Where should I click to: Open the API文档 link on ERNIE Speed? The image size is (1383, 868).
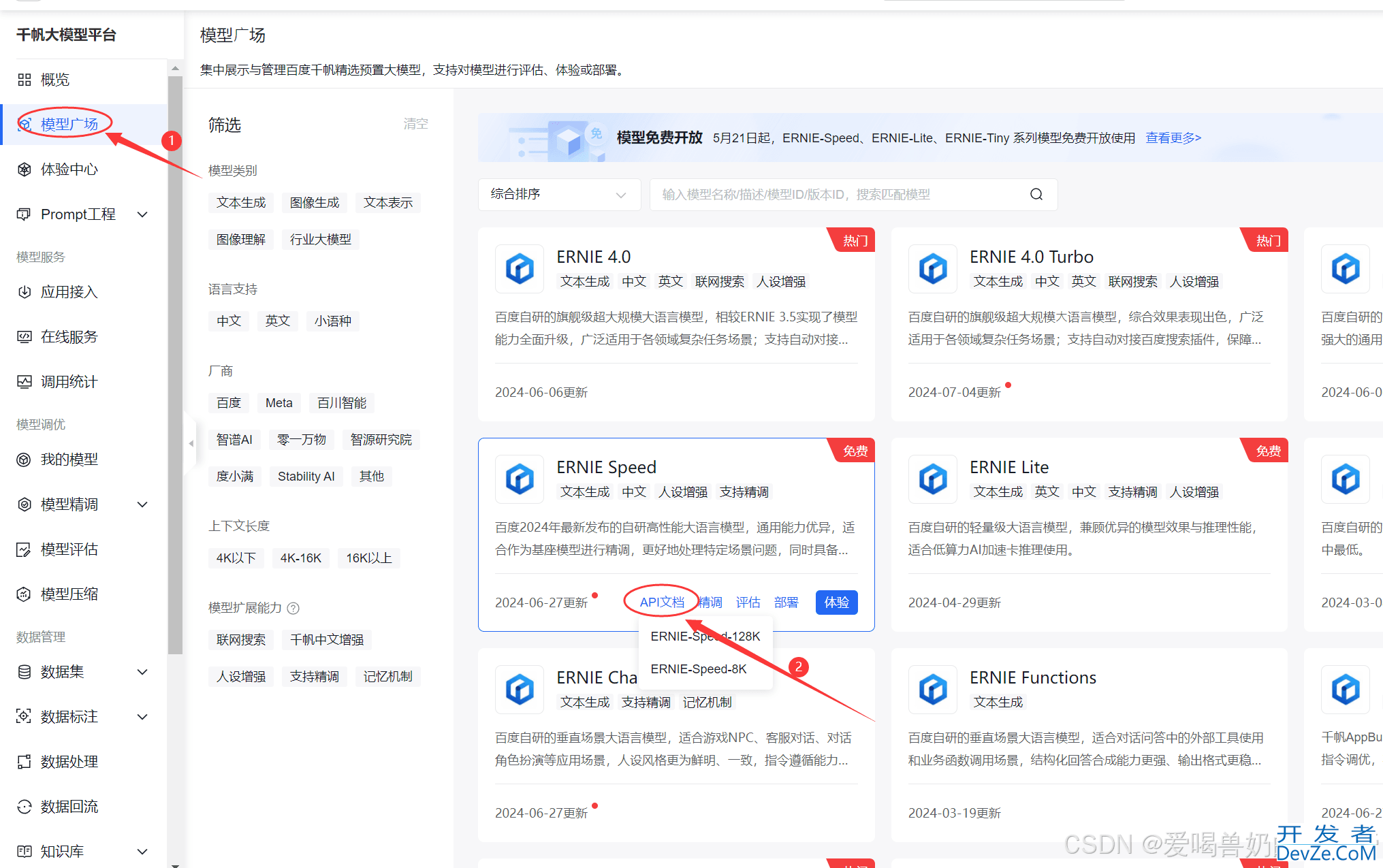(x=662, y=602)
